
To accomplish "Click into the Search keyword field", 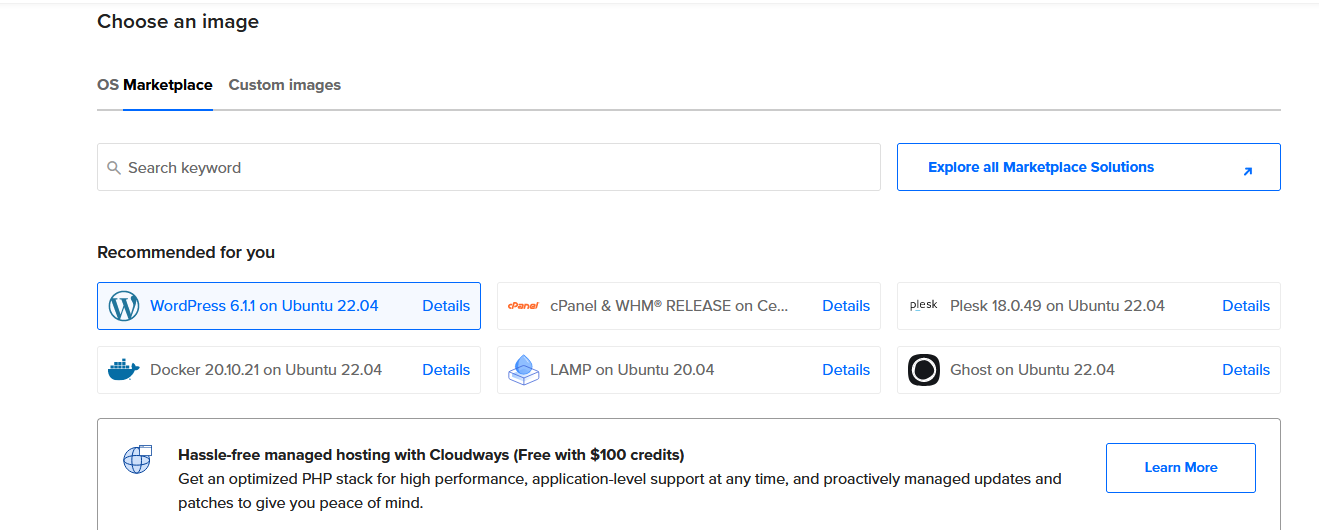I will (x=489, y=167).
